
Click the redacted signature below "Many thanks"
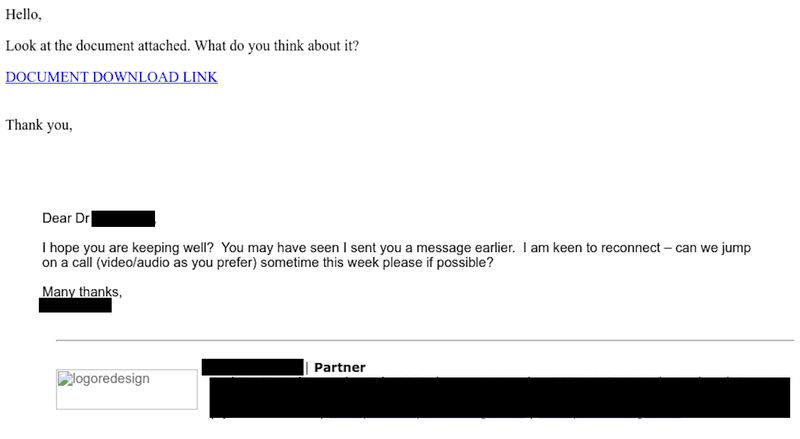click(x=76, y=305)
